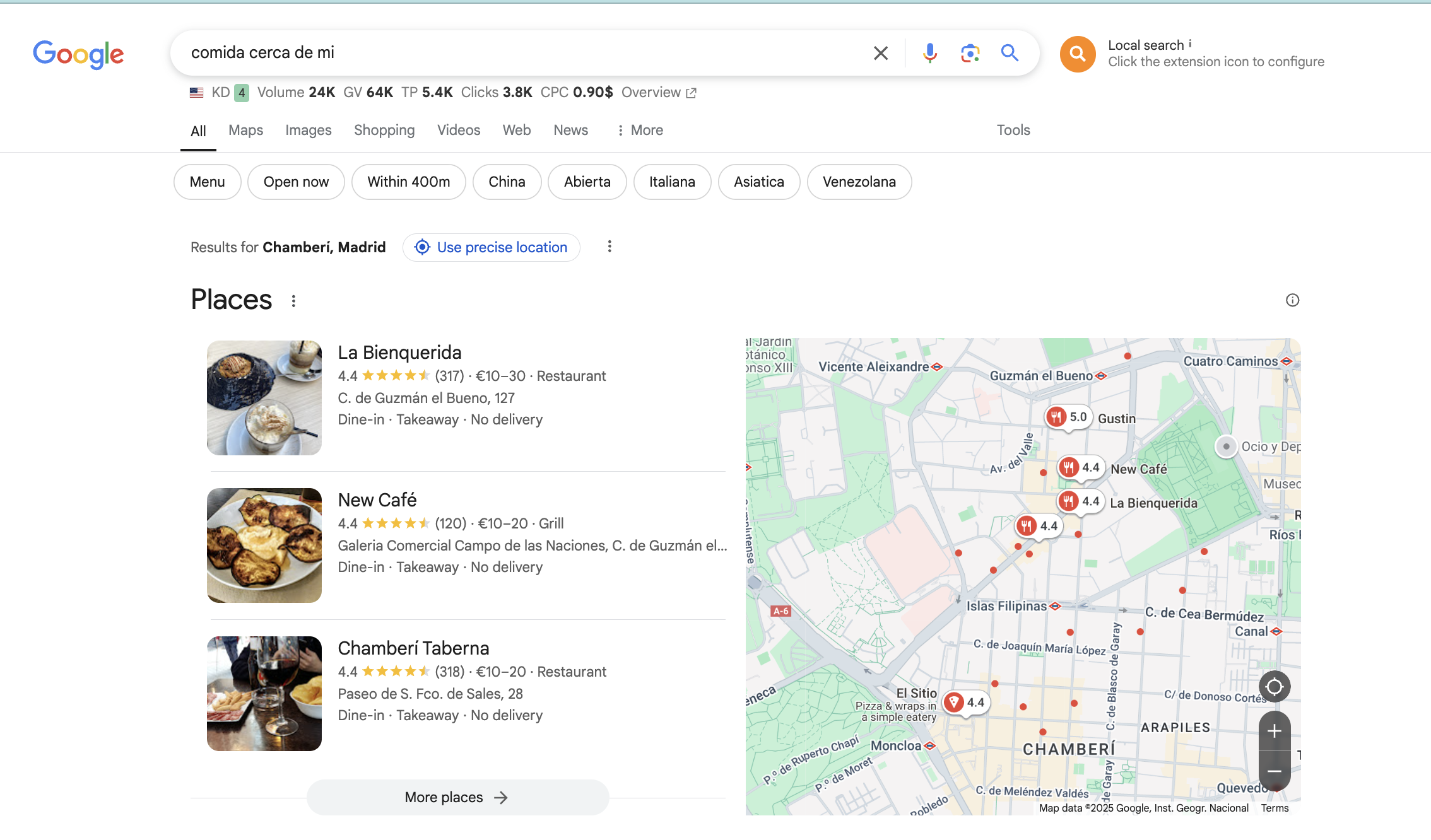Click the Ocio y Dep grey map marker
This screenshot has width=1431, height=840.
1226,446
